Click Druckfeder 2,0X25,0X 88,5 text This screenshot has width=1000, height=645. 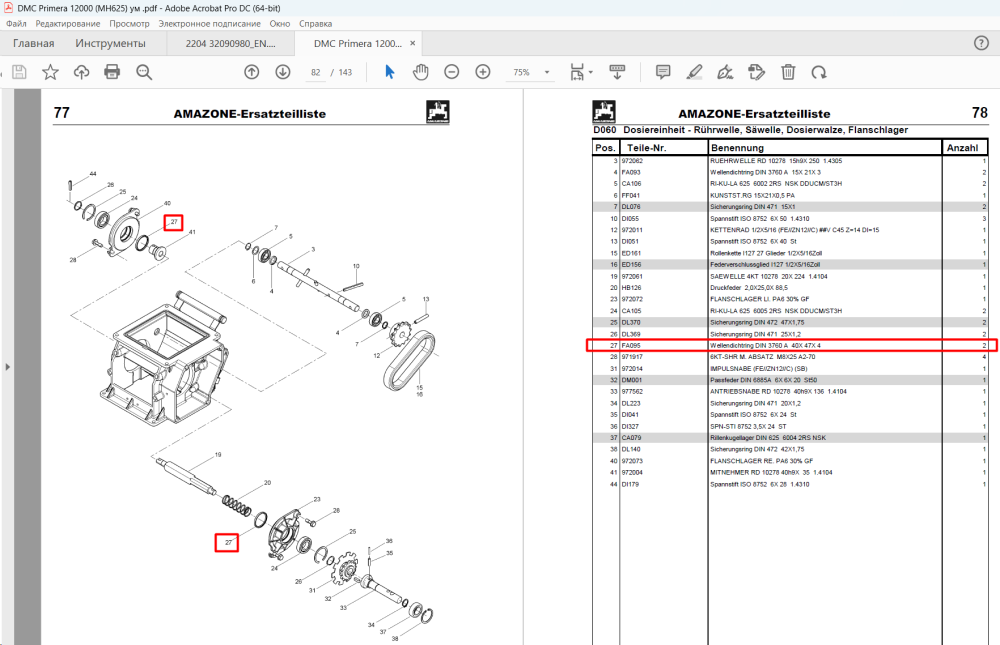[749, 288]
